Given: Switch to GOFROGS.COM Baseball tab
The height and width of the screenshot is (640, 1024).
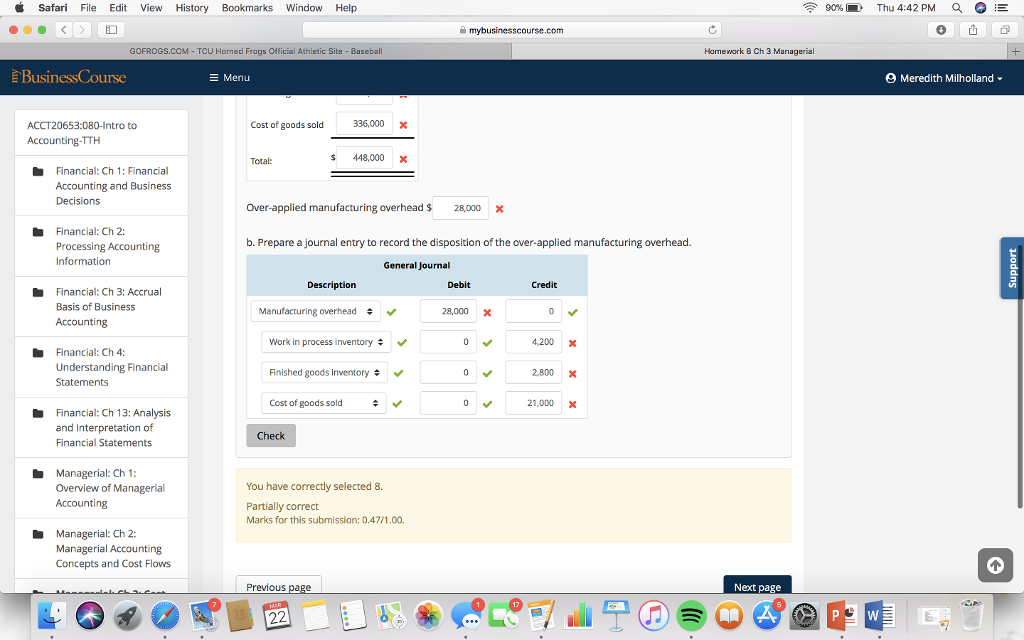Looking at the screenshot, I should coord(256,51).
